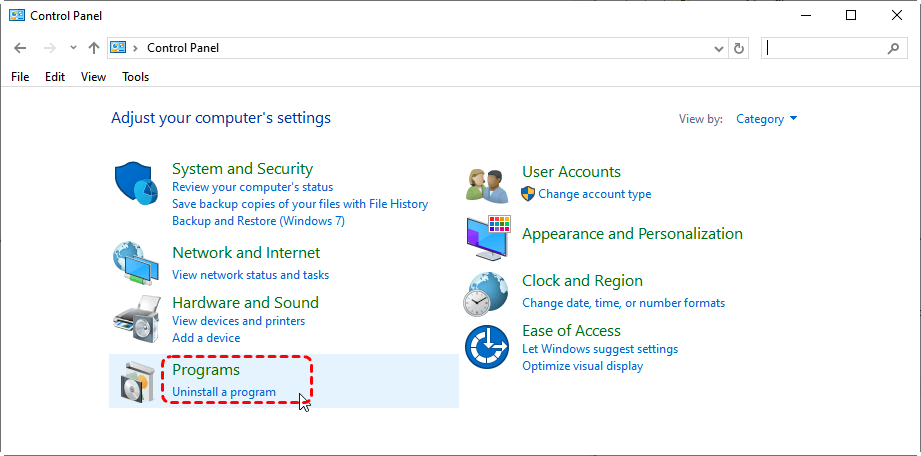Click the System and Security shield icon

136,183
